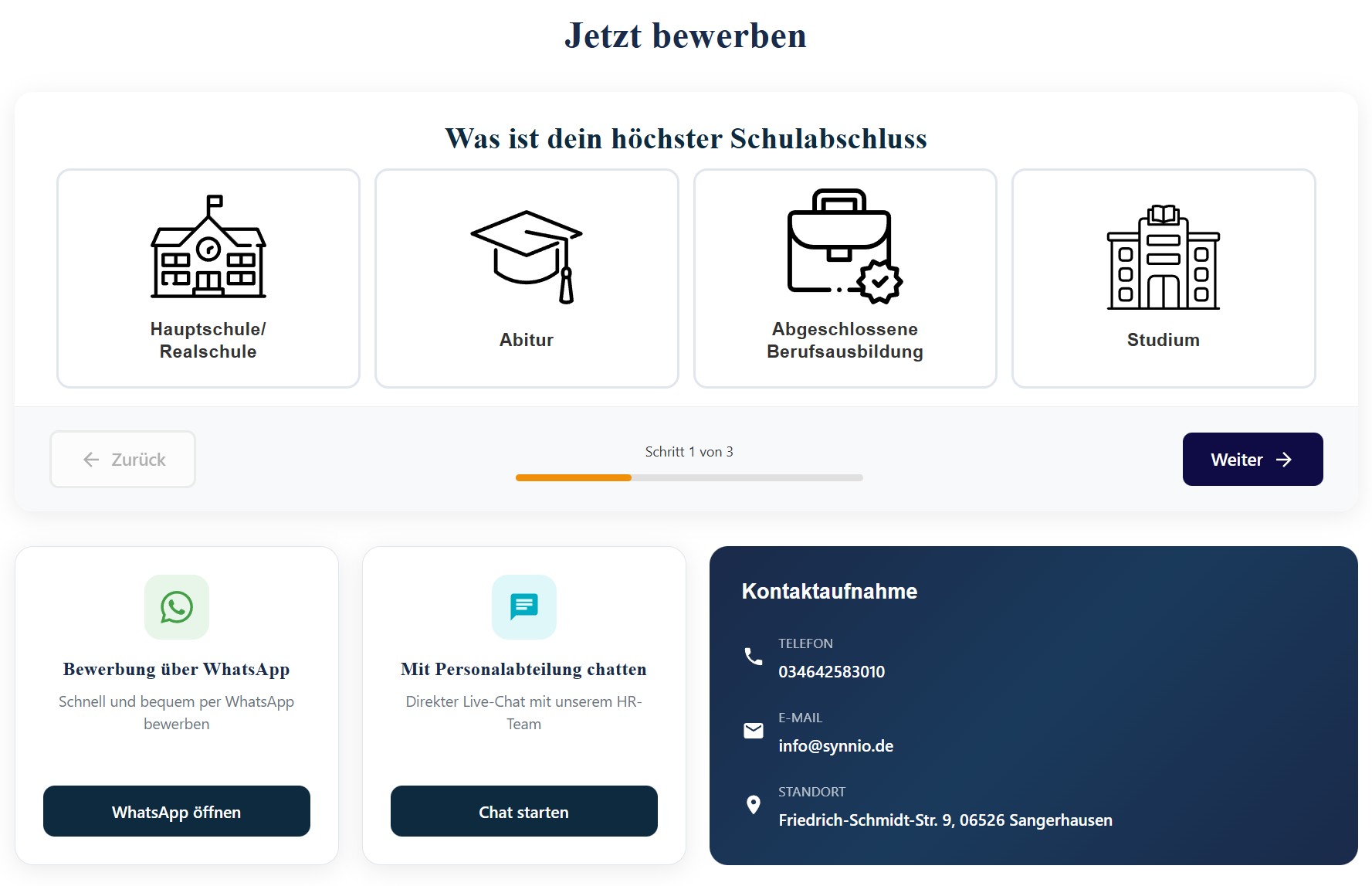The width and height of the screenshot is (1372, 886).
Task: Select the Studium text option
Action: 1163,340
